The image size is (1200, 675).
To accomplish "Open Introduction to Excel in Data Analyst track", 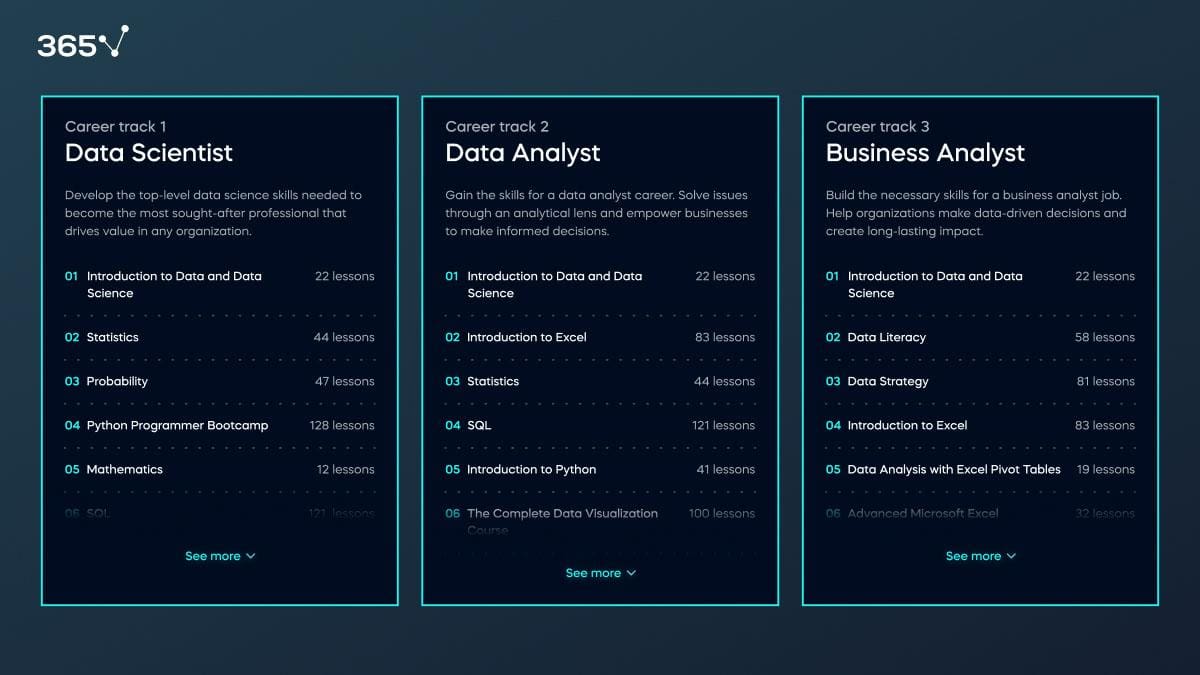I will pyautogui.click(x=527, y=337).
